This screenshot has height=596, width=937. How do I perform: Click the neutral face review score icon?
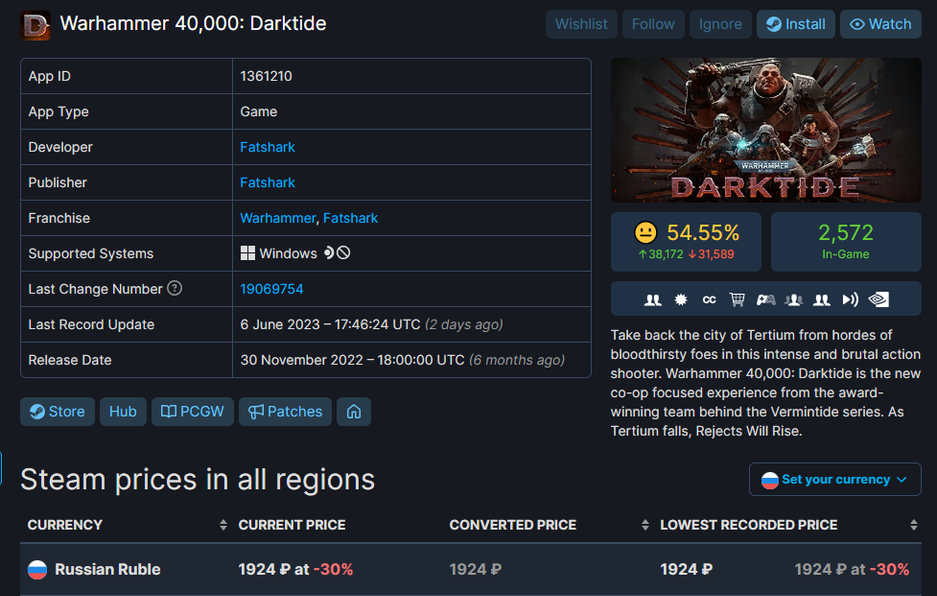click(645, 233)
